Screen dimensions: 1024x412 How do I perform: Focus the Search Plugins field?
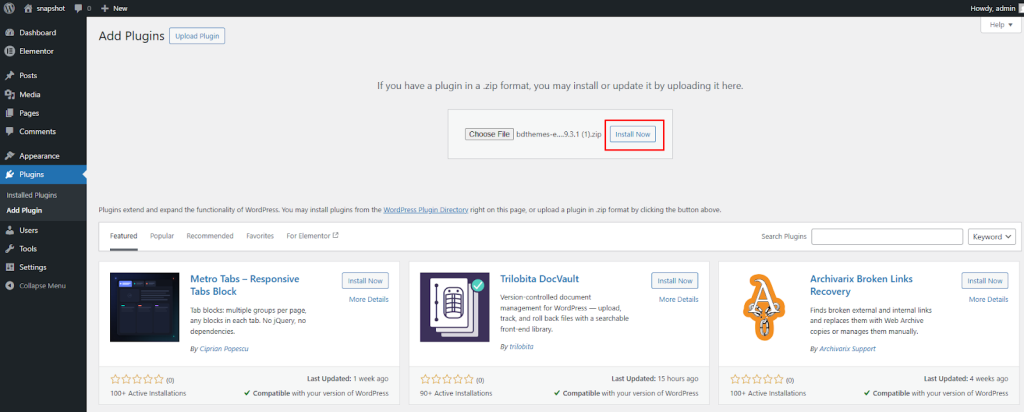point(887,236)
